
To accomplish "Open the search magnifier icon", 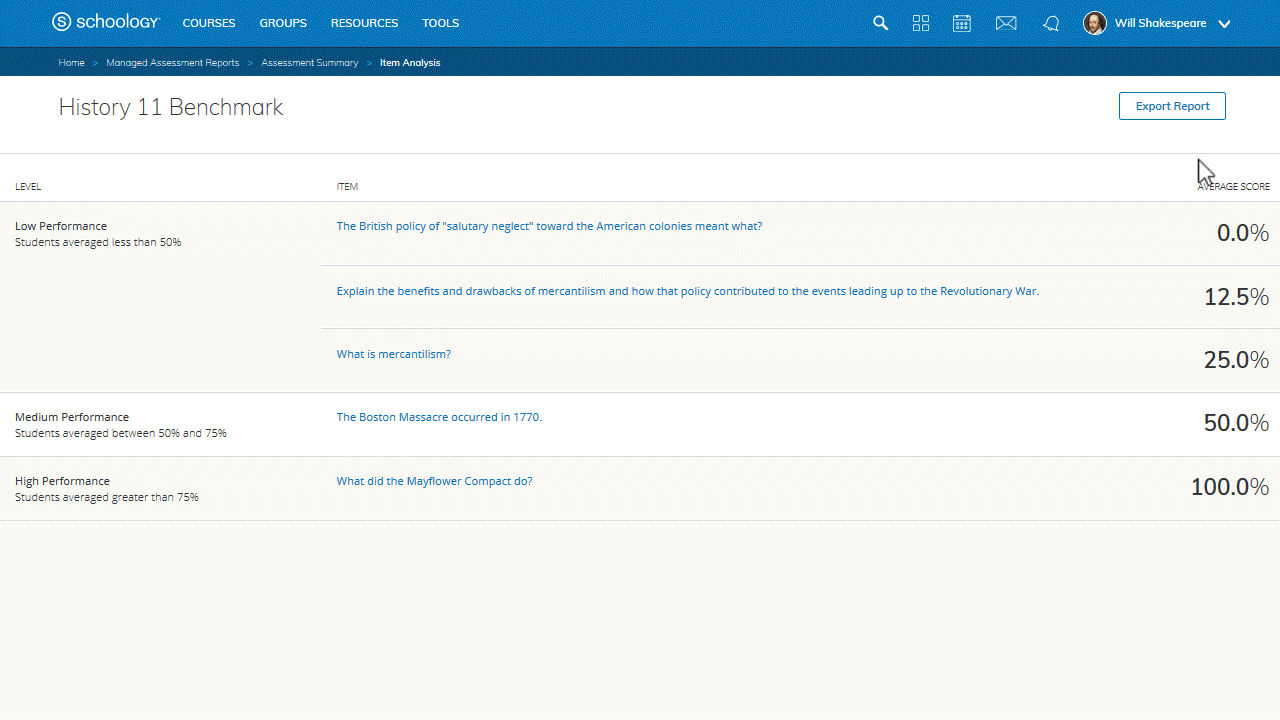I will pos(880,23).
